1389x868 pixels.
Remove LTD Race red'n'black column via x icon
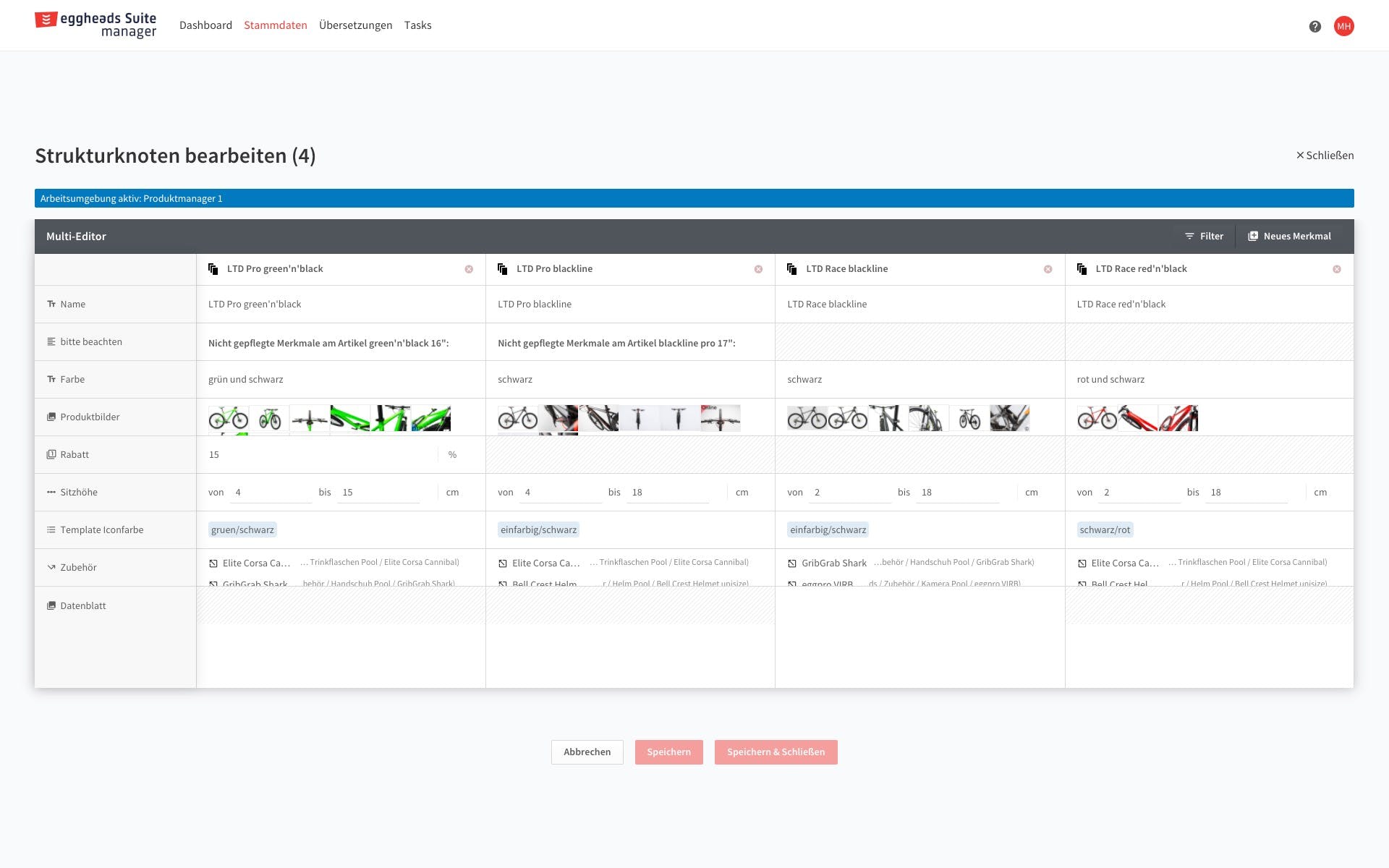[1337, 269]
